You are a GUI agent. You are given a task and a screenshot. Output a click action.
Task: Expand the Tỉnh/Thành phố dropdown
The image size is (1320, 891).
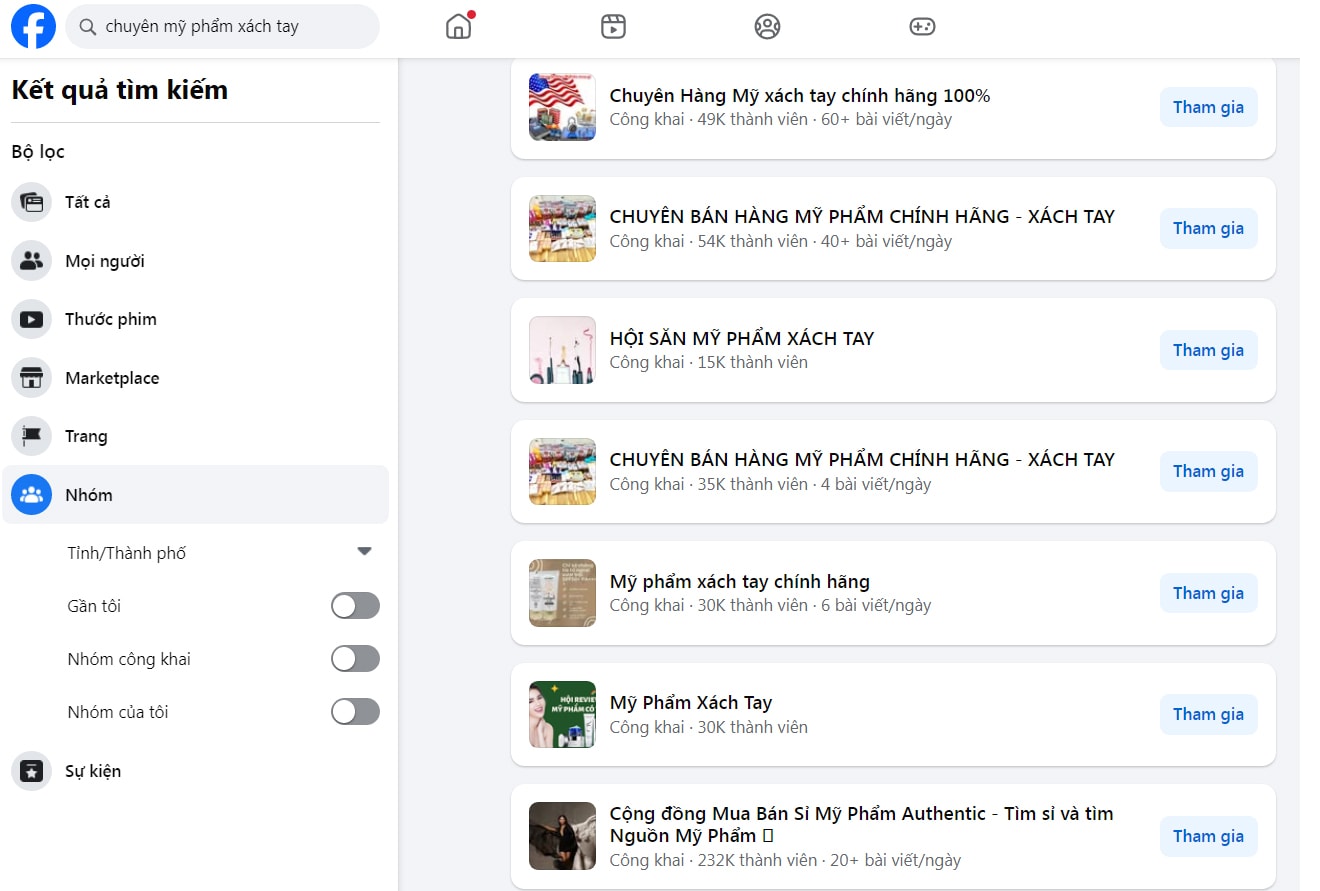(x=364, y=552)
